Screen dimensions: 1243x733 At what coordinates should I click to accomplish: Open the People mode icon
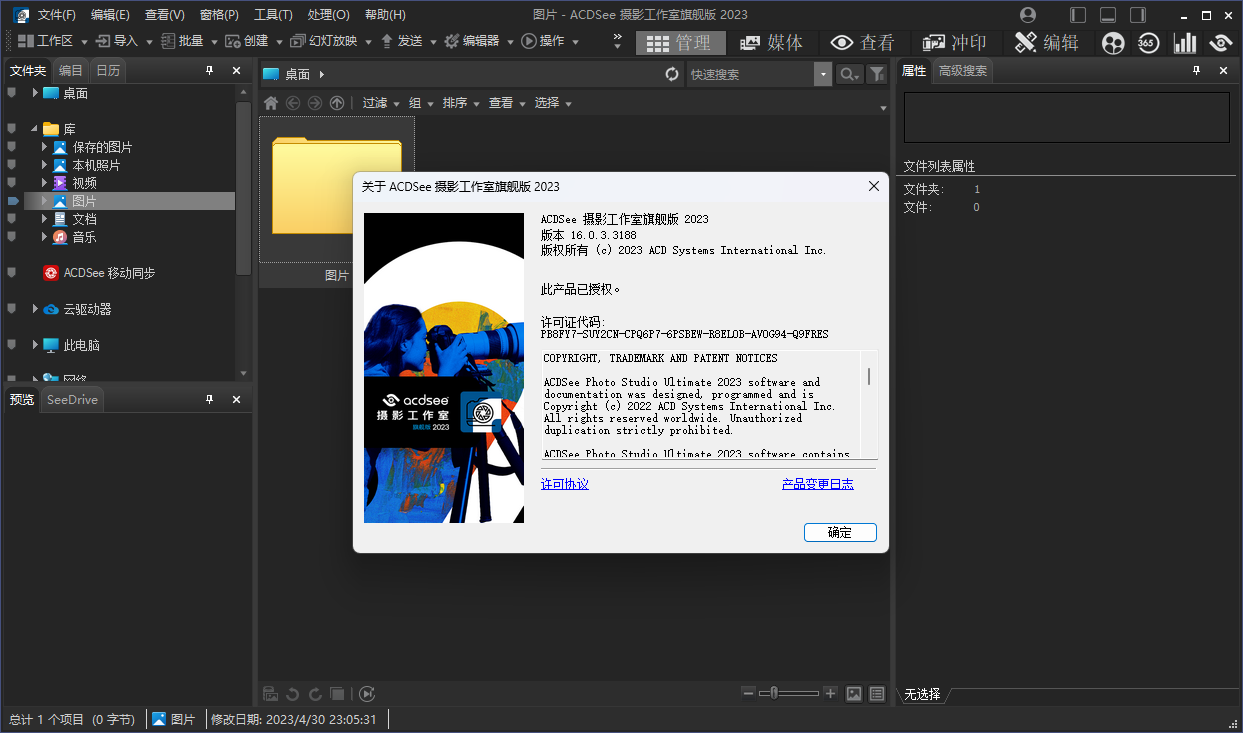(x=1113, y=42)
